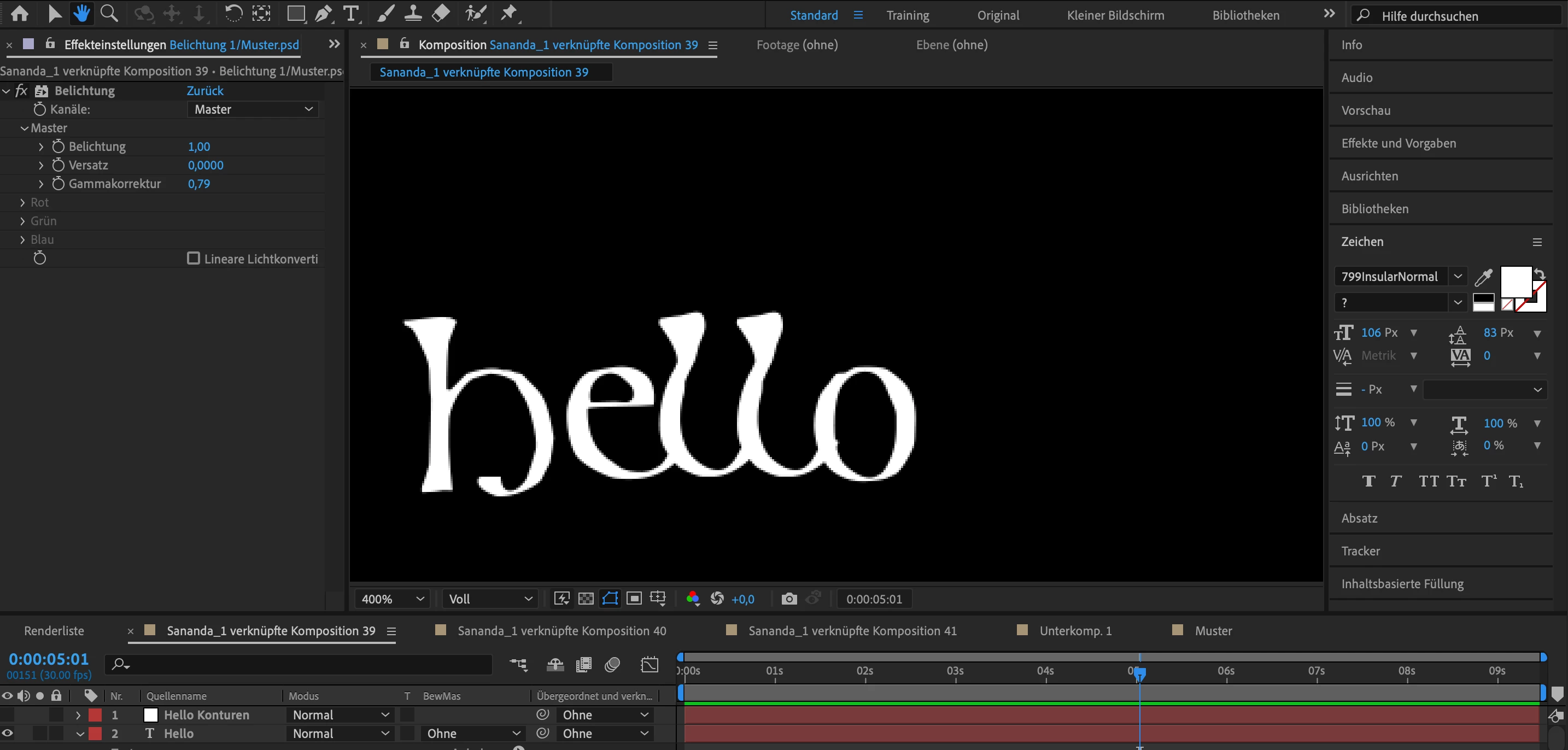
Task: Pick the Clone Stamp tool
Action: [413, 13]
